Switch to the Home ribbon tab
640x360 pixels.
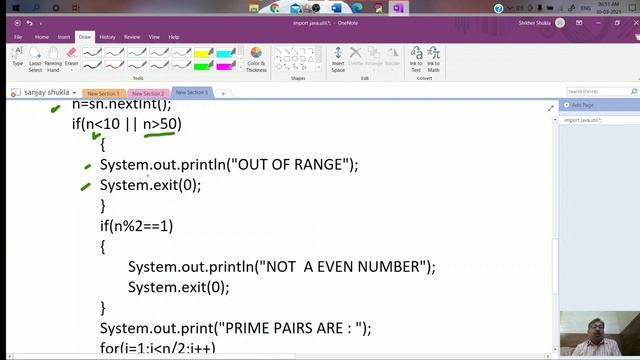click(42, 37)
